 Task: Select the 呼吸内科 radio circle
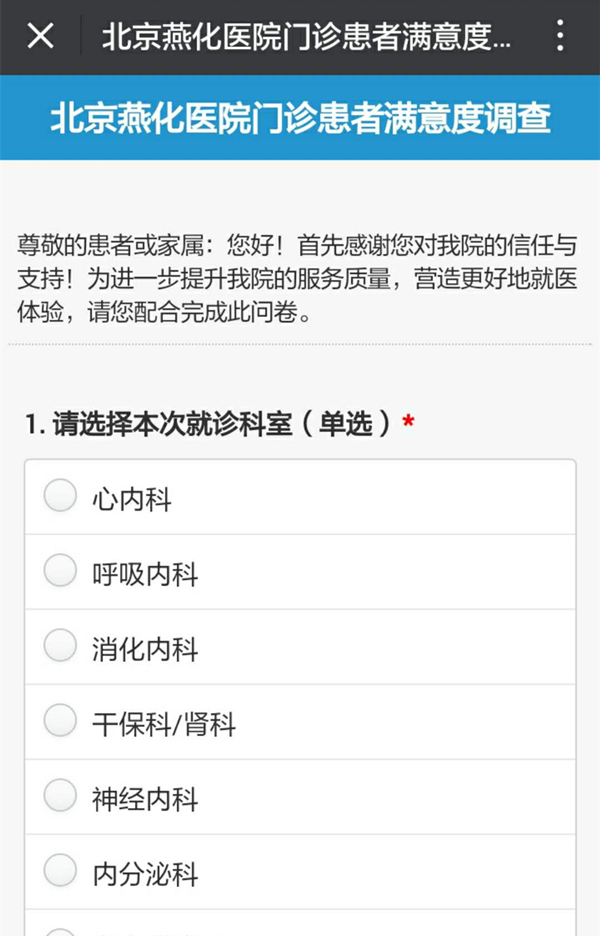(x=60, y=570)
